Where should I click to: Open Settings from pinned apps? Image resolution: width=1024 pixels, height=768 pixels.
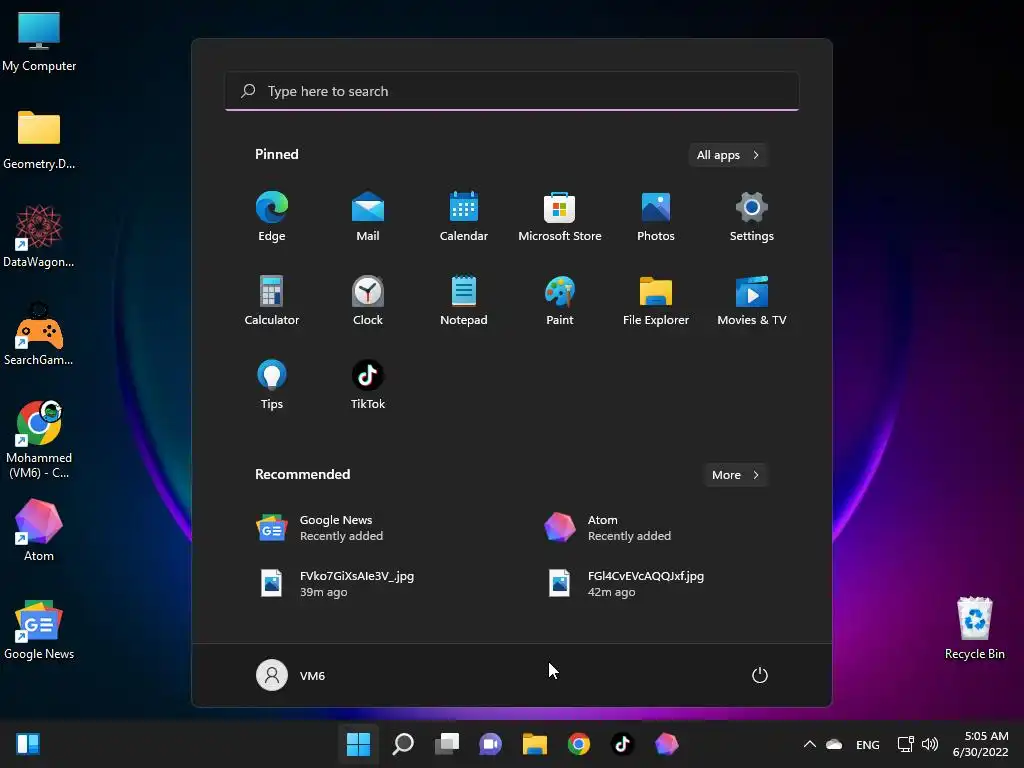(752, 216)
